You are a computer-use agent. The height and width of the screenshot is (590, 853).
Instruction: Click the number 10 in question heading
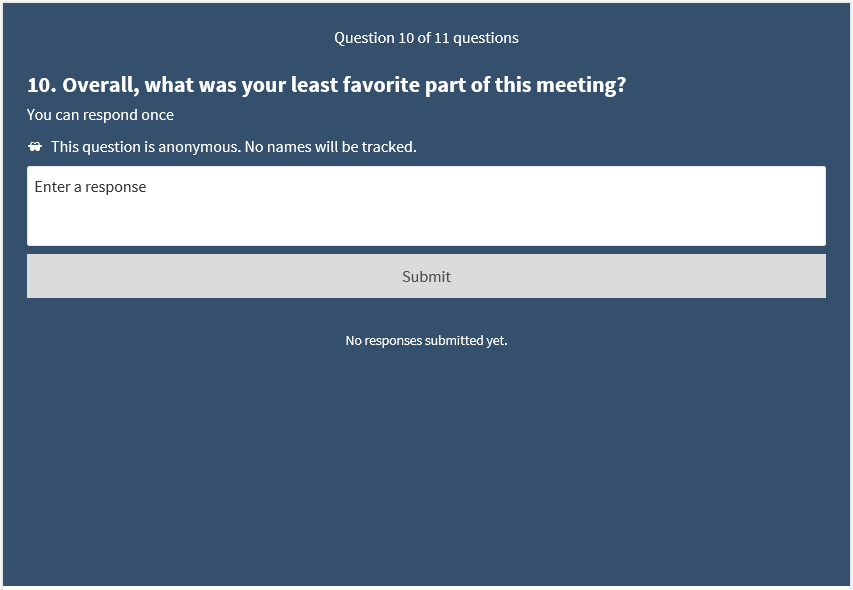point(41,85)
